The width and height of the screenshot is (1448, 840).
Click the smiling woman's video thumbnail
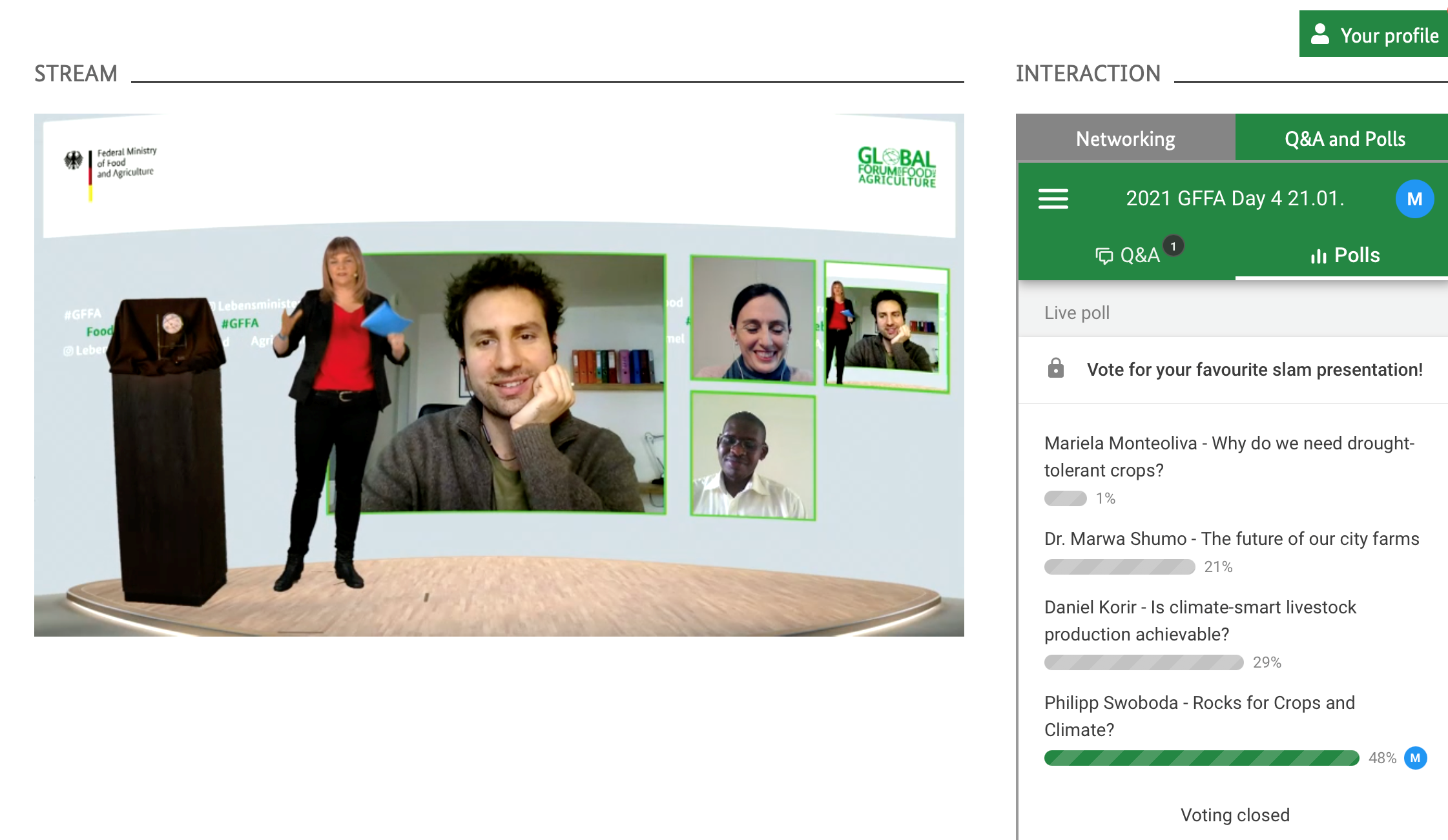[753, 320]
